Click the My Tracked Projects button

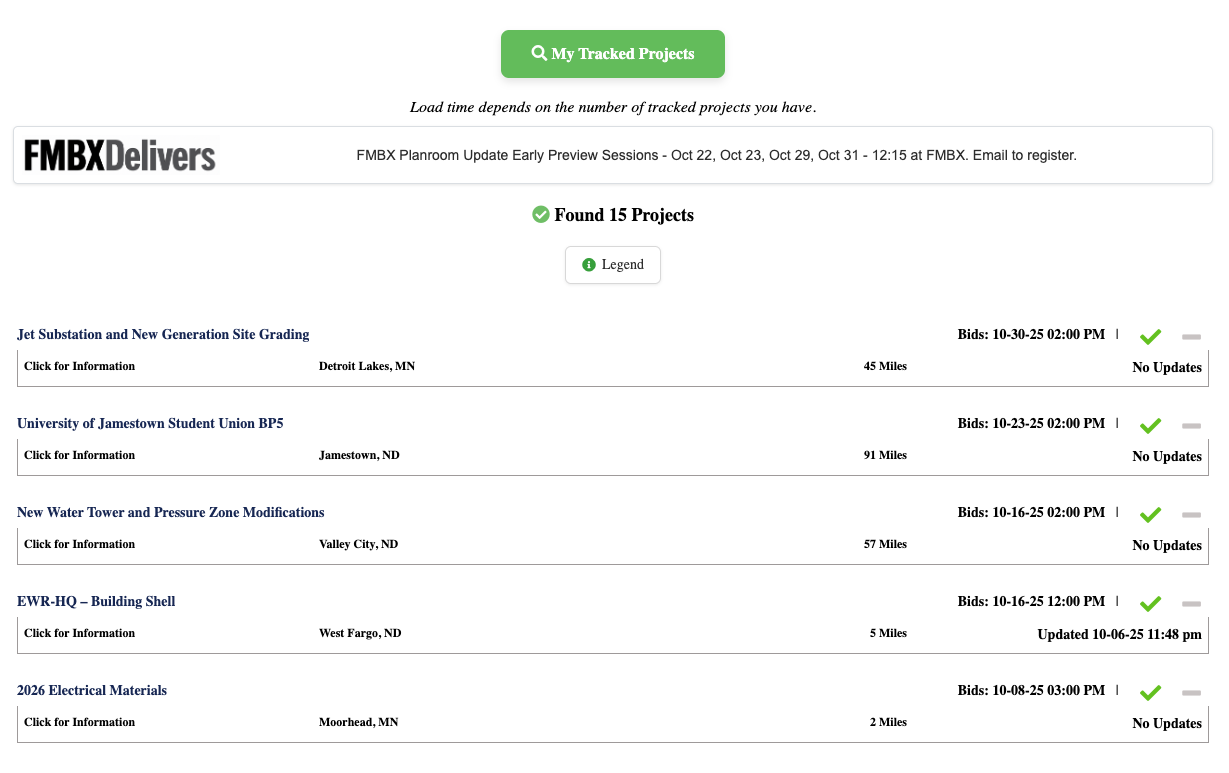tap(612, 54)
